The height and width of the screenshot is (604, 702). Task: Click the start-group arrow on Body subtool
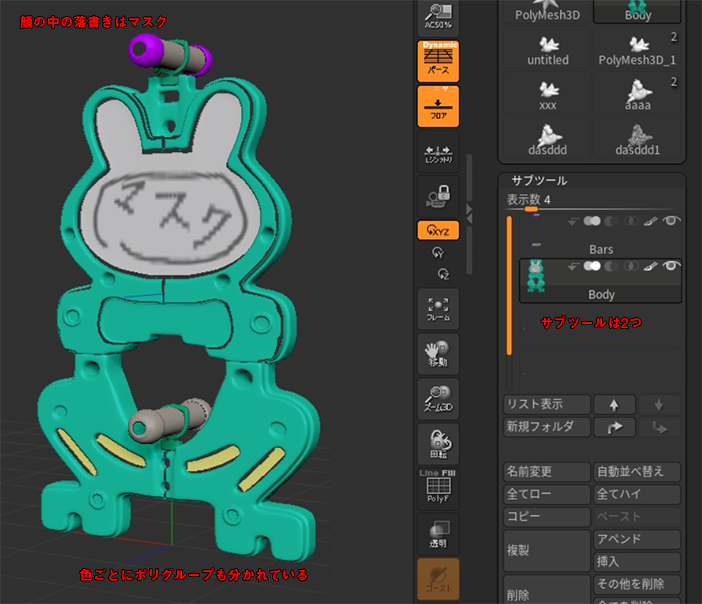point(572,267)
